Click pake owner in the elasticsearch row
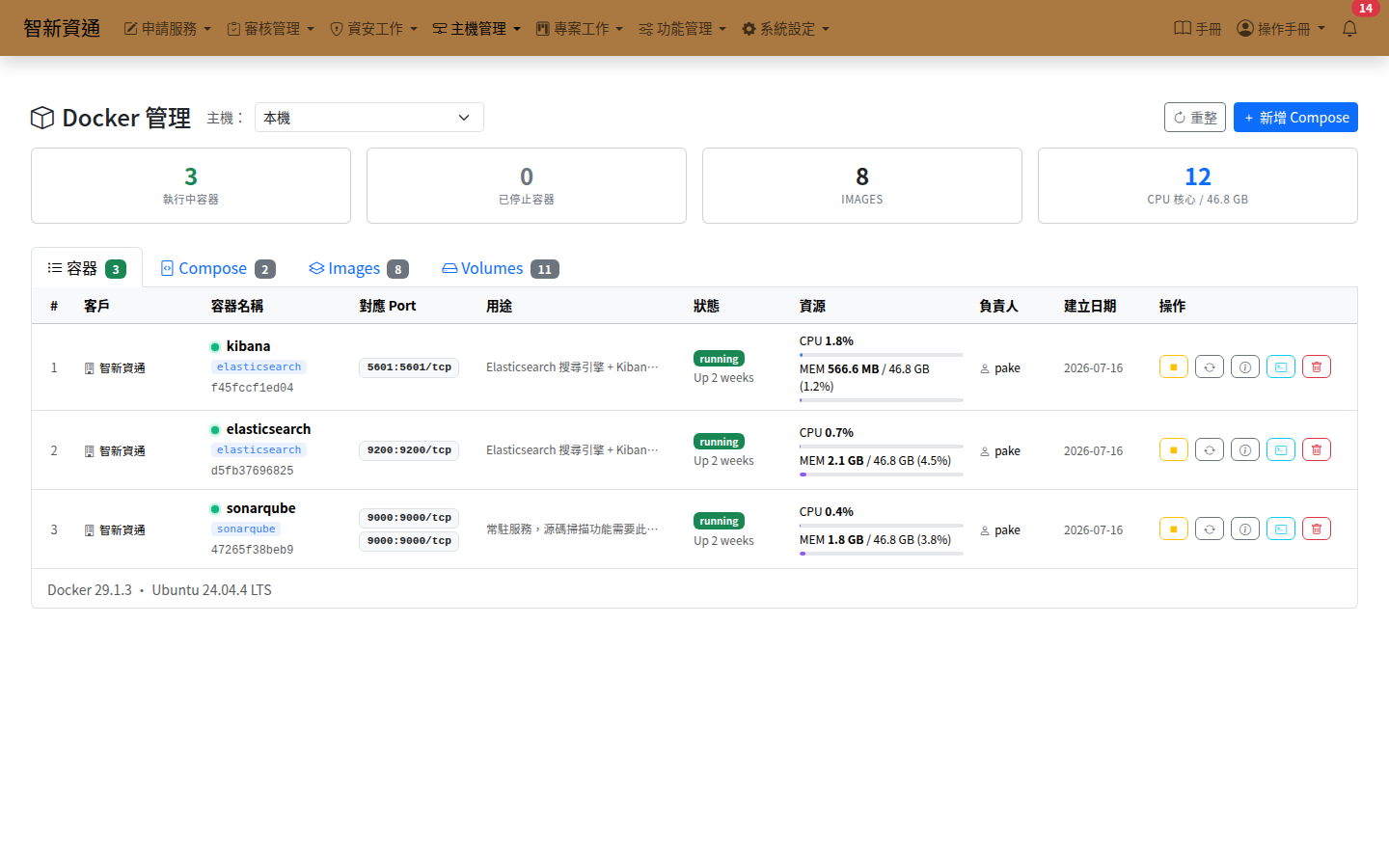The width and height of the screenshot is (1389, 868). coord(1000,451)
